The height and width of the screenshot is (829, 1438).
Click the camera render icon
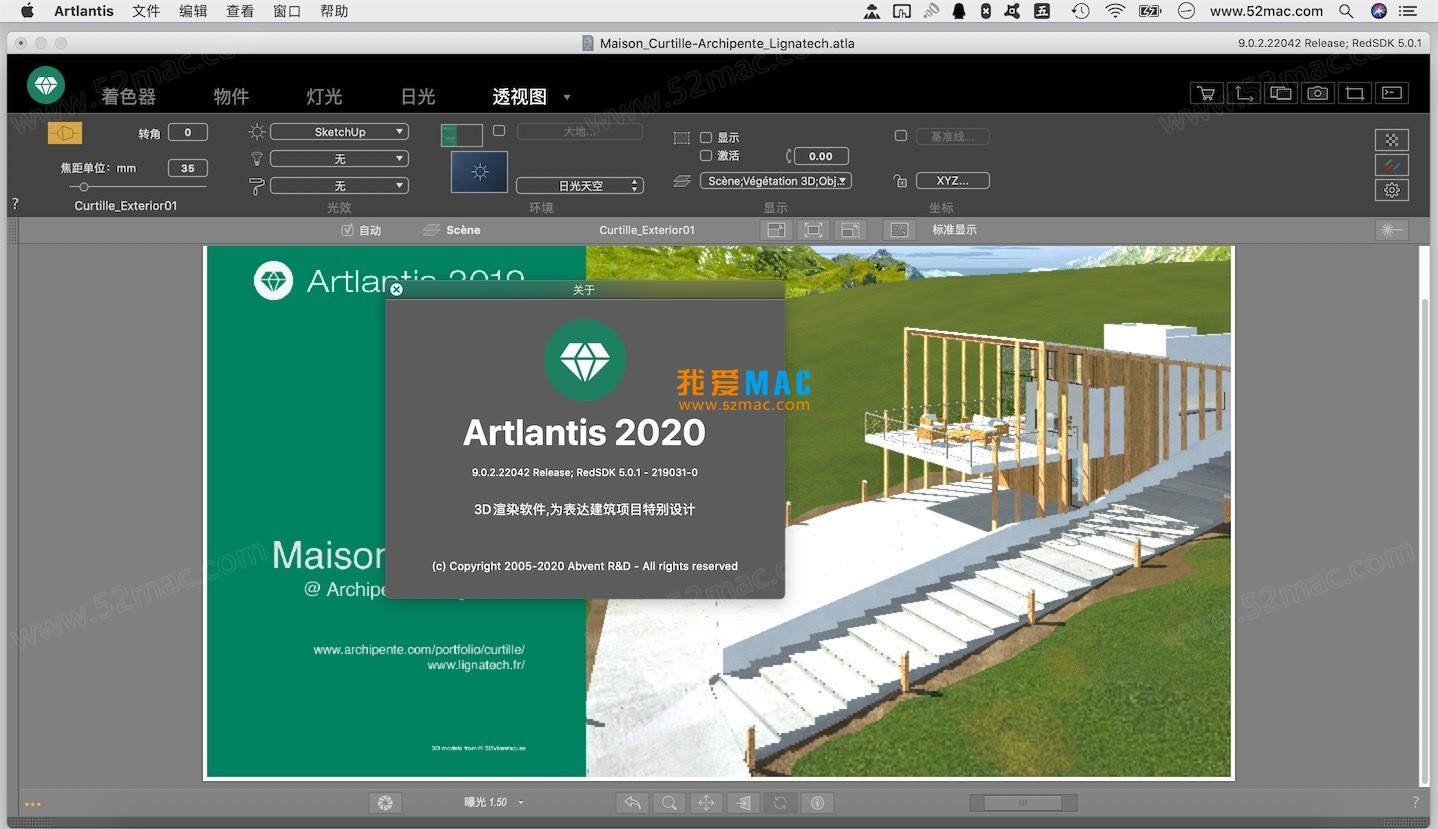click(x=1317, y=93)
